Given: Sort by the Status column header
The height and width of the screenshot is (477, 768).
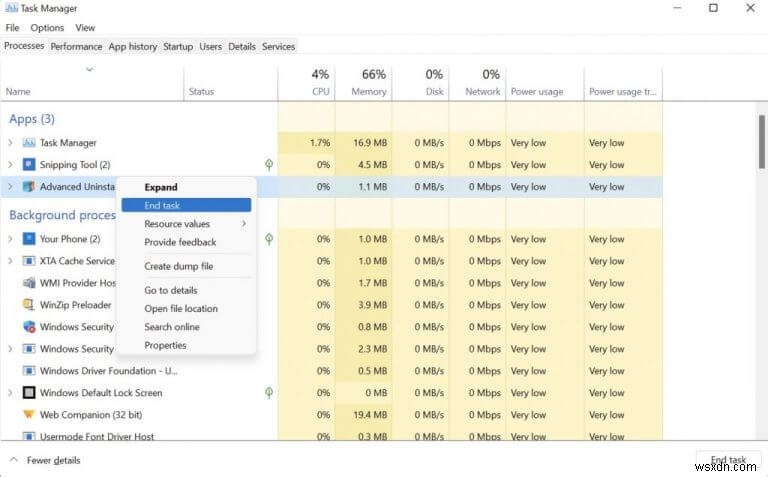Looking at the screenshot, I should coord(231,82).
